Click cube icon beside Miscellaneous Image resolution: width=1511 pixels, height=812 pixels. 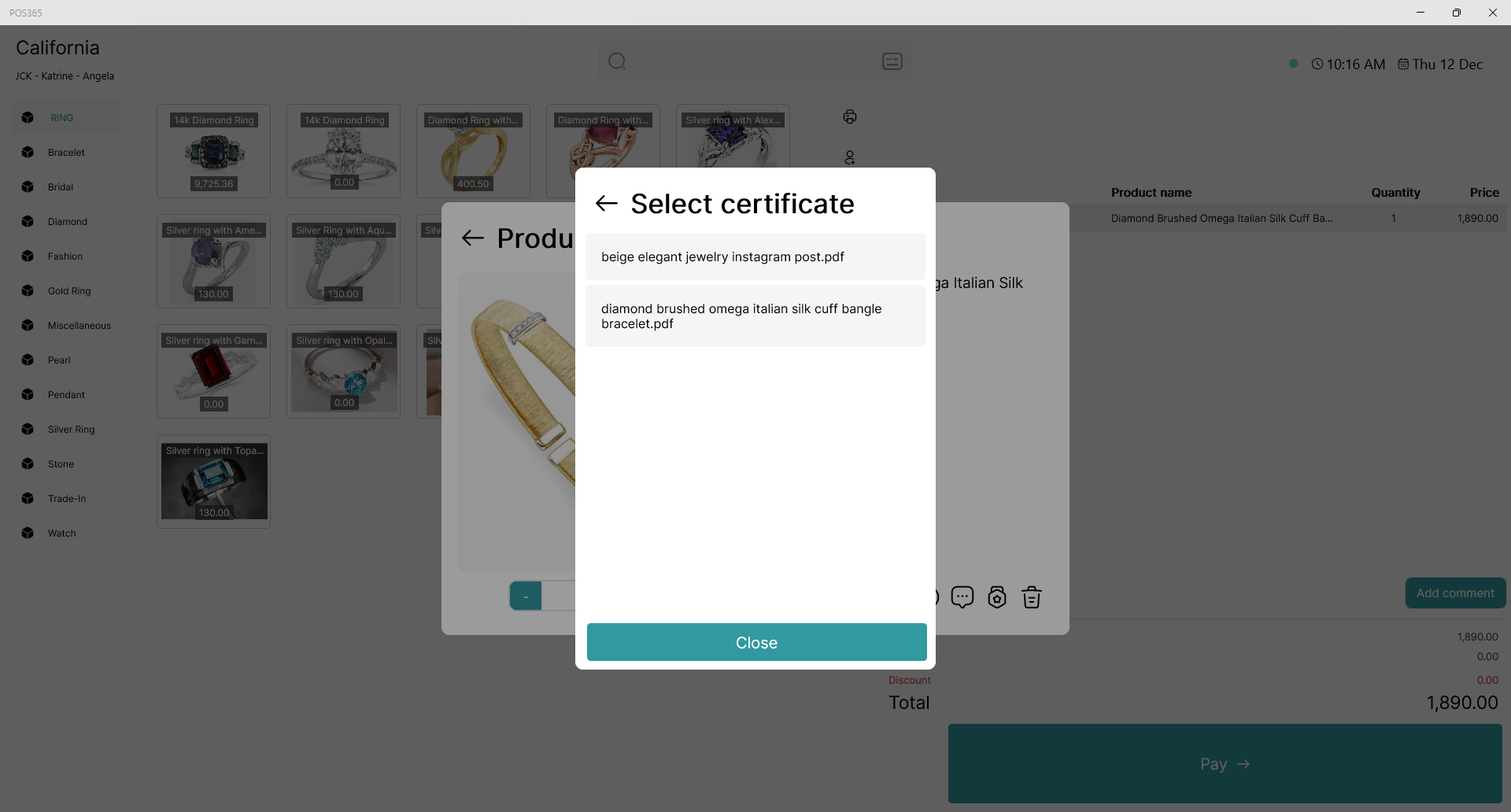tap(28, 326)
